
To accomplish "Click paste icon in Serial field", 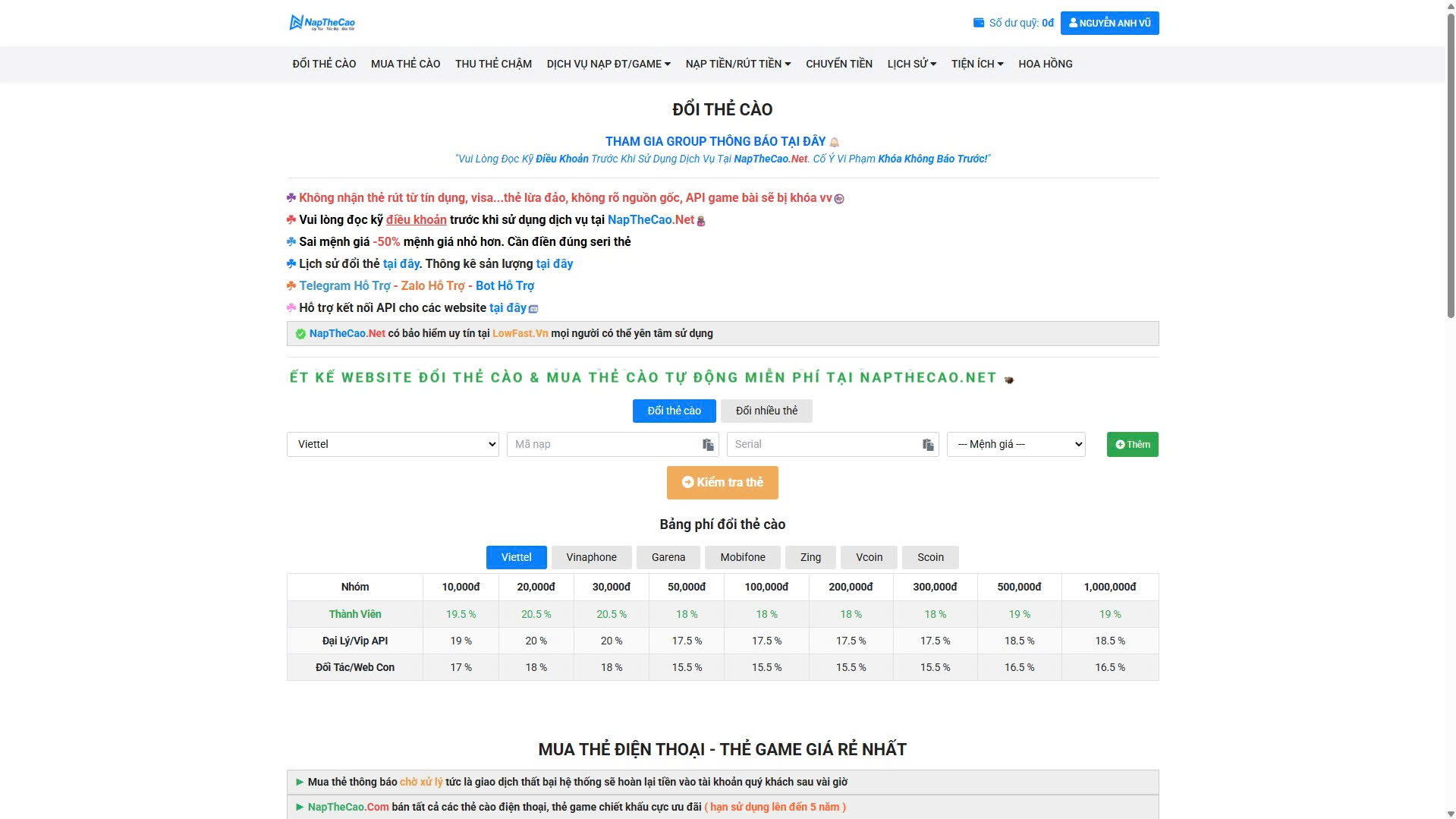I will pos(928,445).
